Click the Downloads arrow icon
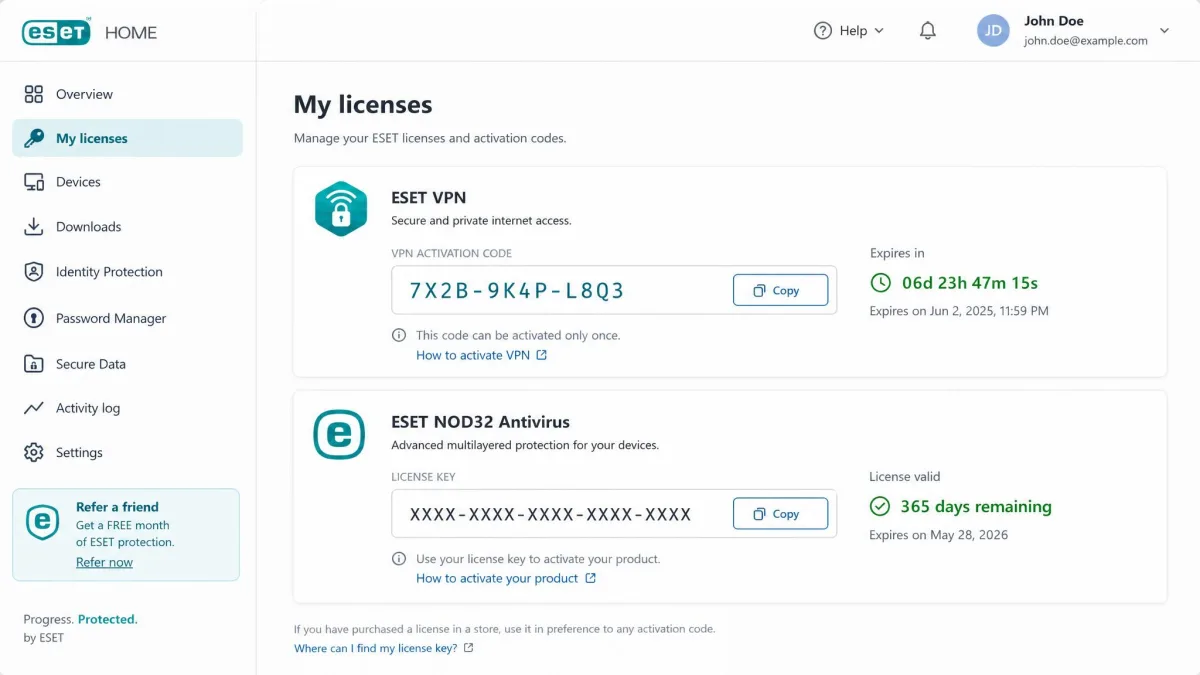The image size is (1200, 675). 34,227
